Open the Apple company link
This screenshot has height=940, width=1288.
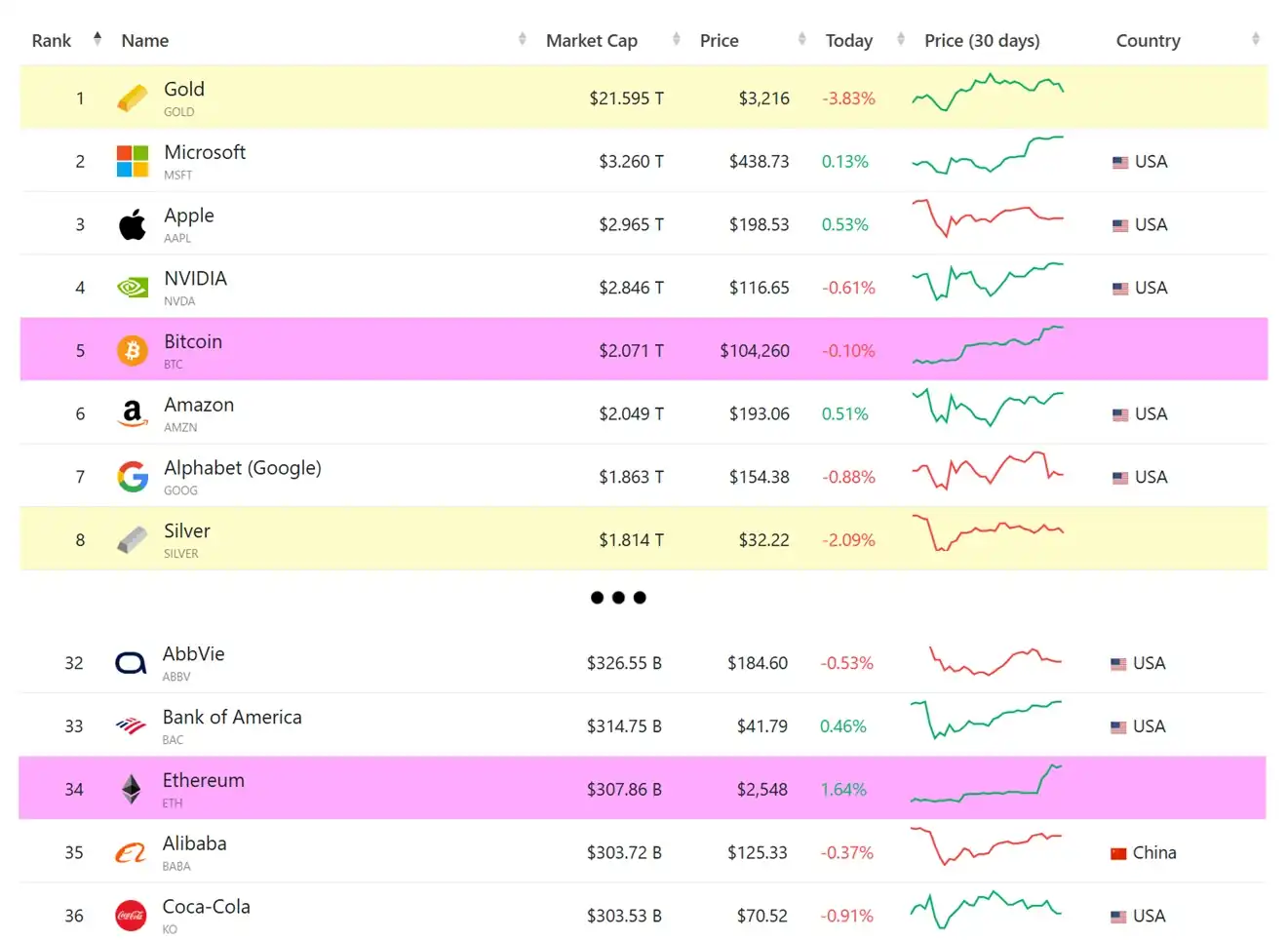click(x=189, y=215)
